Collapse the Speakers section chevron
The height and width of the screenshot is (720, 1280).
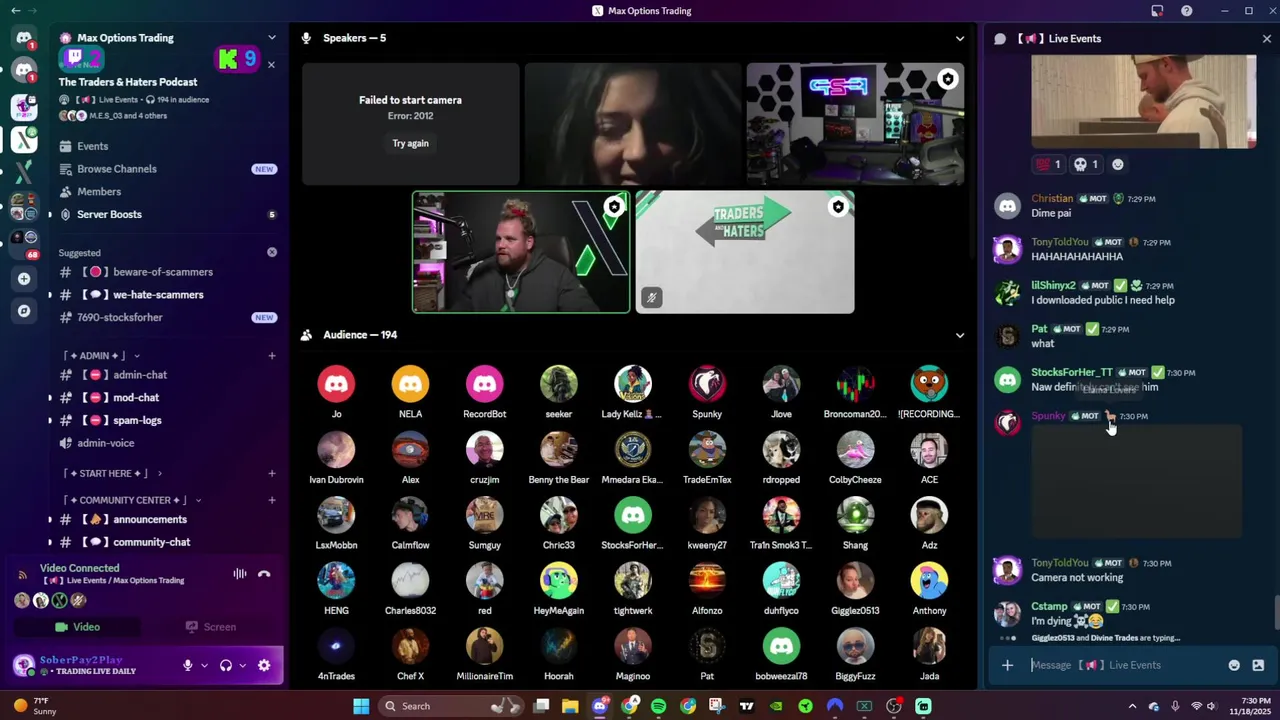(x=960, y=39)
